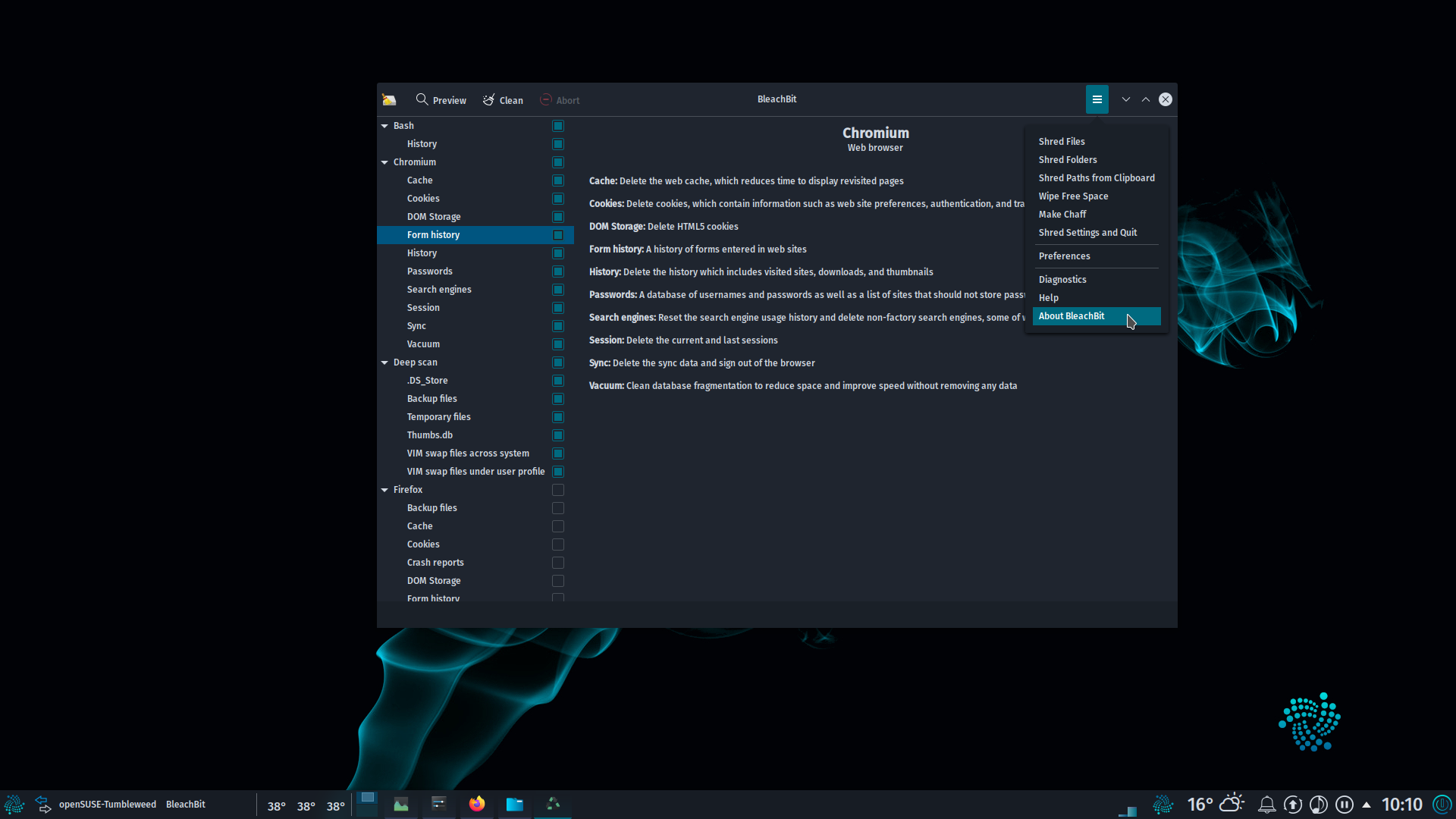Click the show desktop staircase icon

pos(1128,810)
